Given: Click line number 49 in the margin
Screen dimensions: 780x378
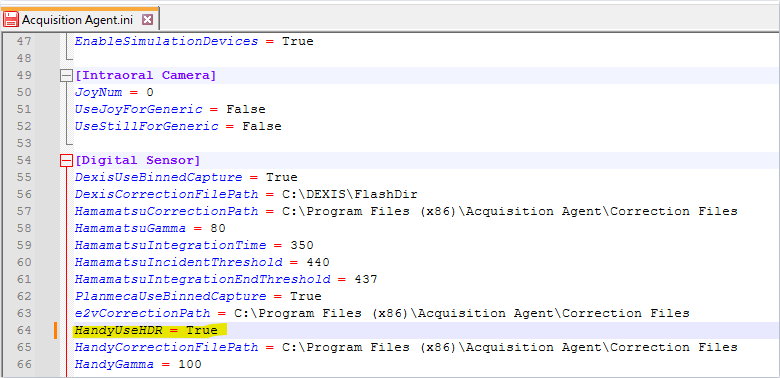Looking at the screenshot, I should click(24, 76).
